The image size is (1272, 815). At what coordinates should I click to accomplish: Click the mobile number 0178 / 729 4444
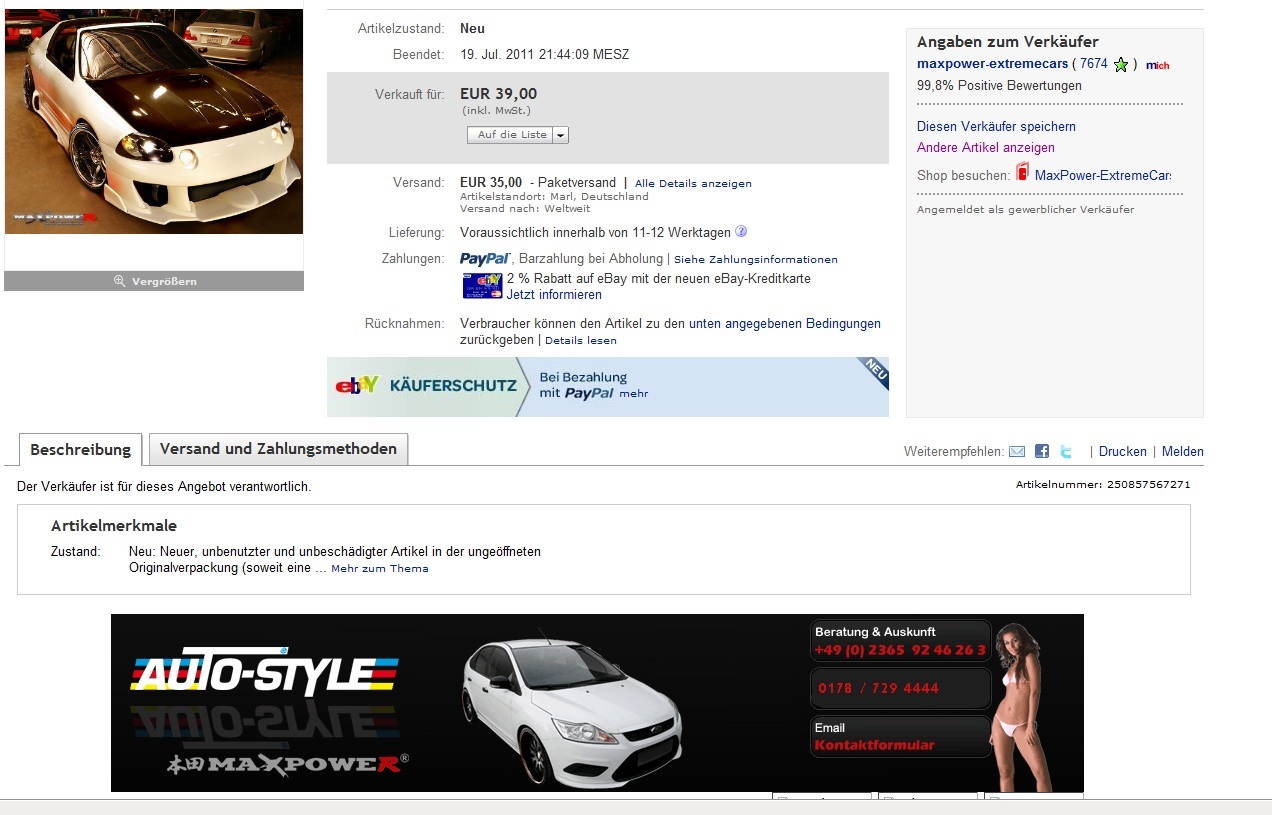pyautogui.click(x=878, y=689)
